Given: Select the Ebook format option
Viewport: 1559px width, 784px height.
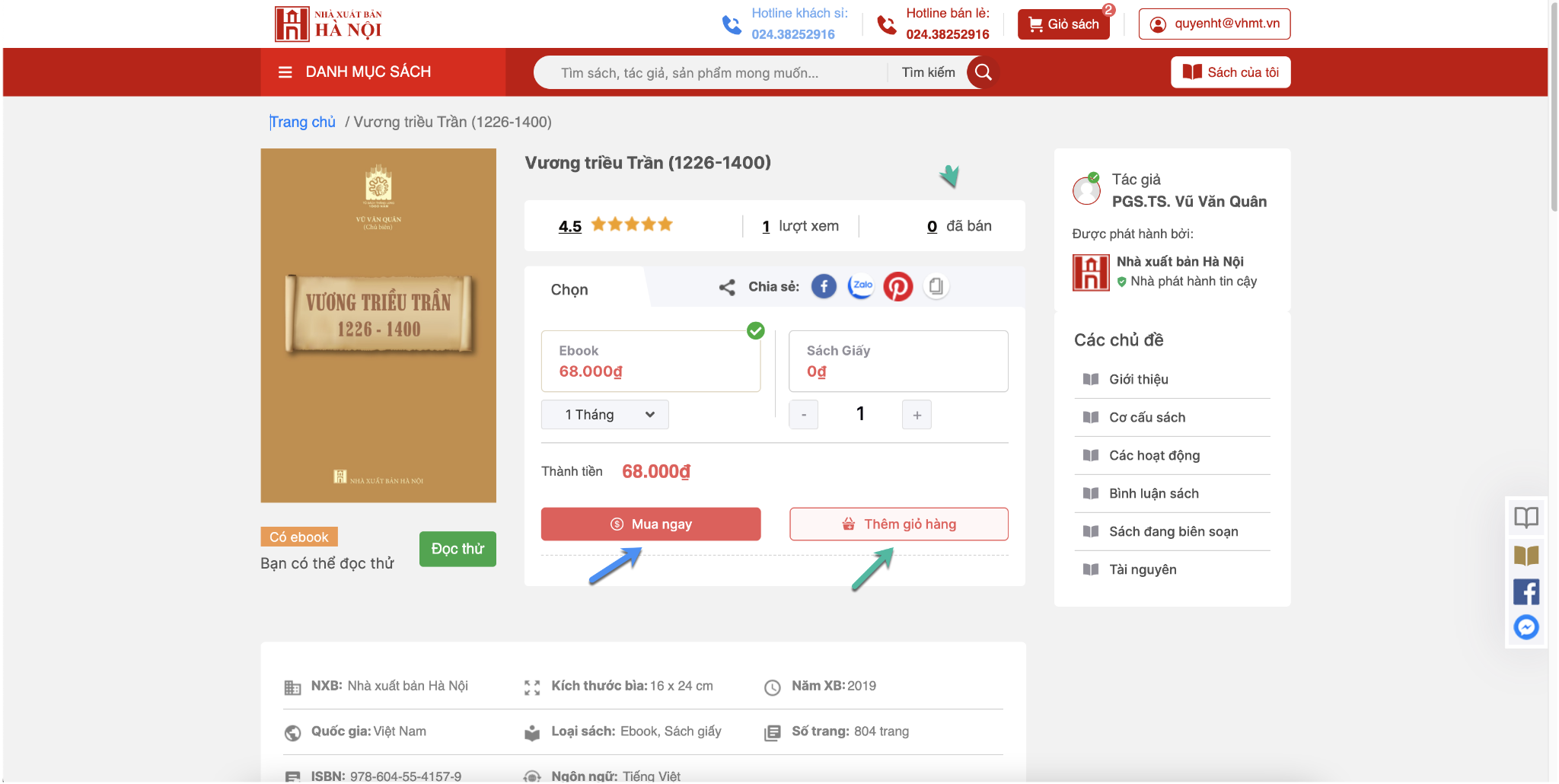Looking at the screenshot, I should (651, 361).
